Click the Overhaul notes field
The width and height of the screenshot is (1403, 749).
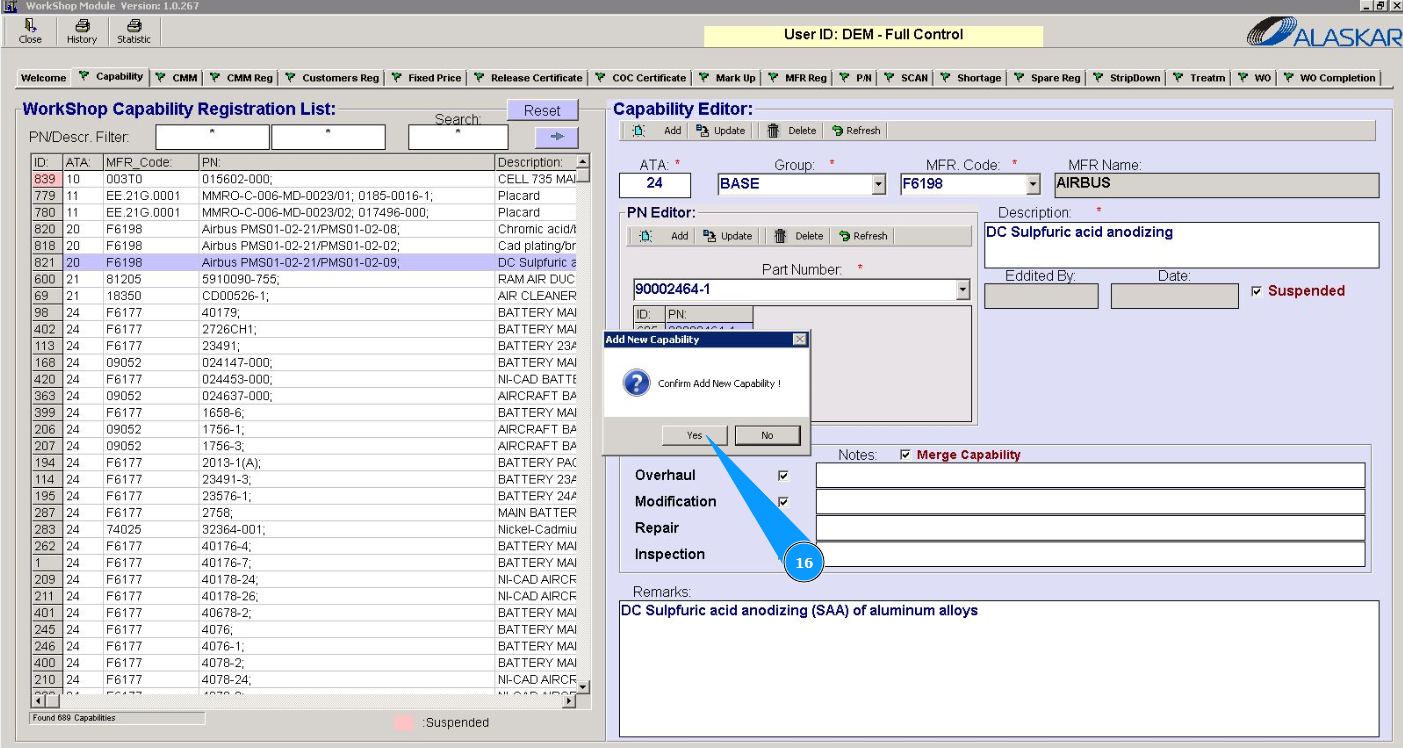[1090, 476]
